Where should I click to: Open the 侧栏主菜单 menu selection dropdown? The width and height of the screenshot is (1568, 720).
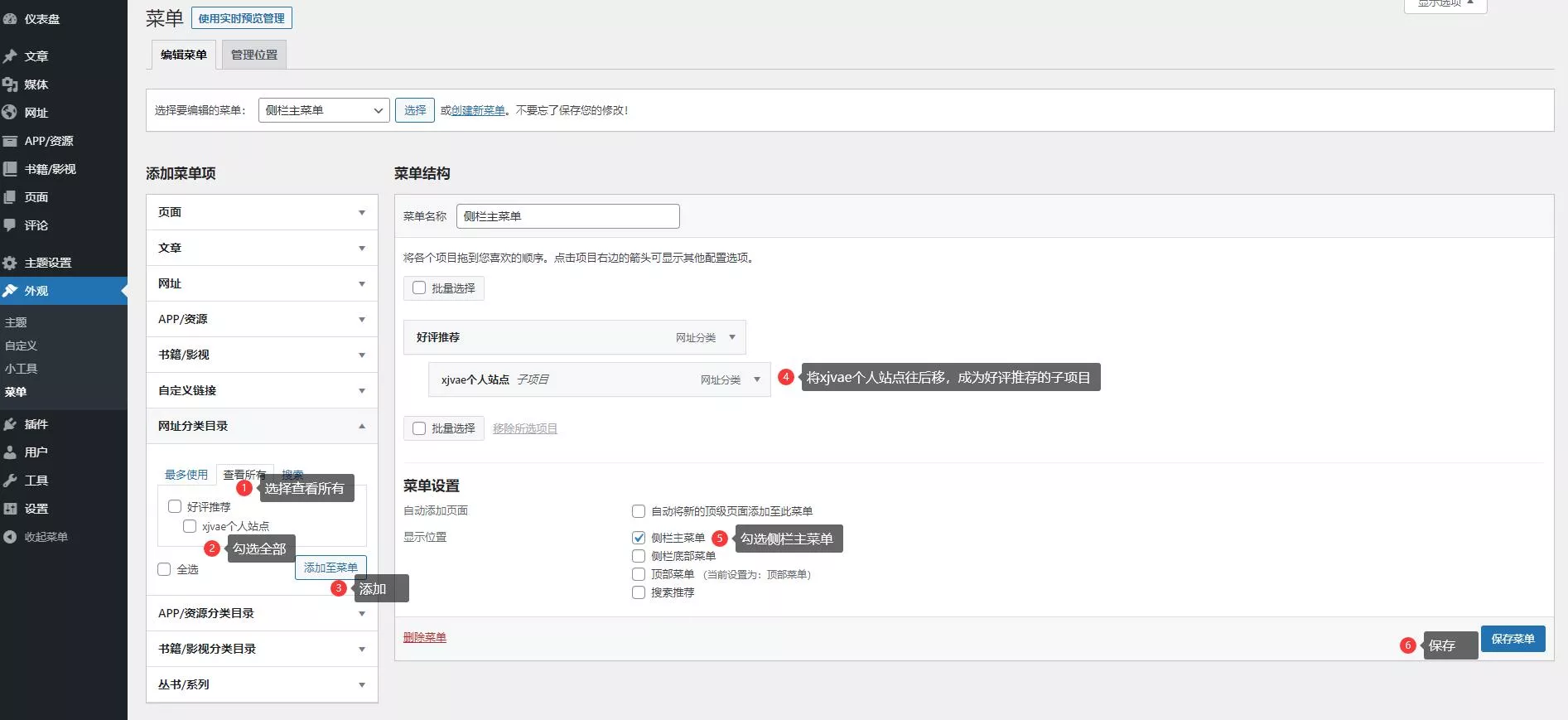tap(324, 110)
